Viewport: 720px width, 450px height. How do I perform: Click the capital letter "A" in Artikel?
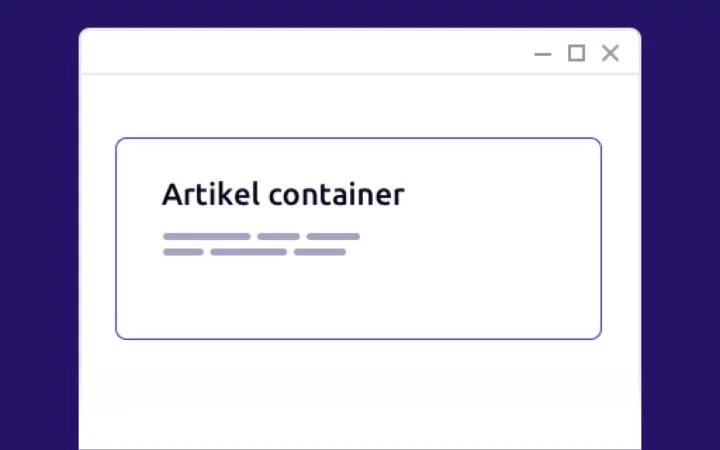click(x=171, y=194)
